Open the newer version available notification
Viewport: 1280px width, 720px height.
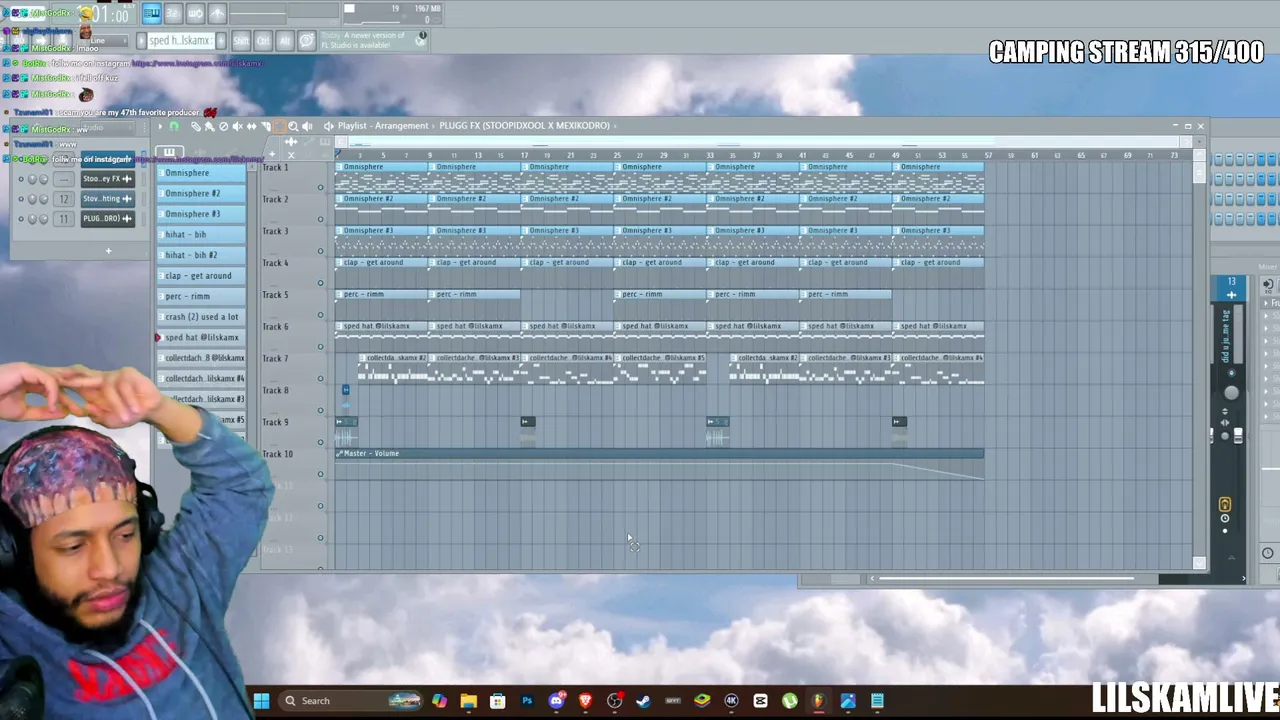tap(372, 40)
